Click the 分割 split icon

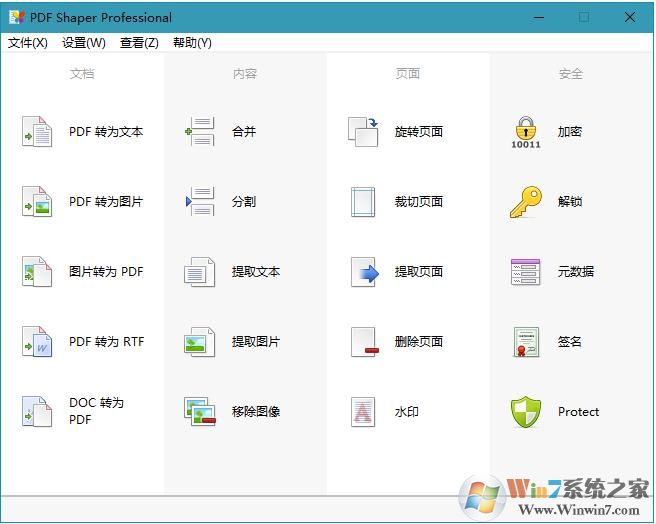200,202
